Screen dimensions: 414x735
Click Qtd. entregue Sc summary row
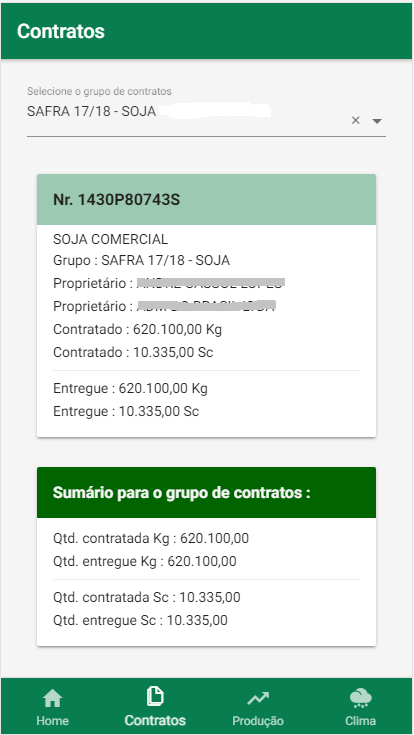coord(140,621)
